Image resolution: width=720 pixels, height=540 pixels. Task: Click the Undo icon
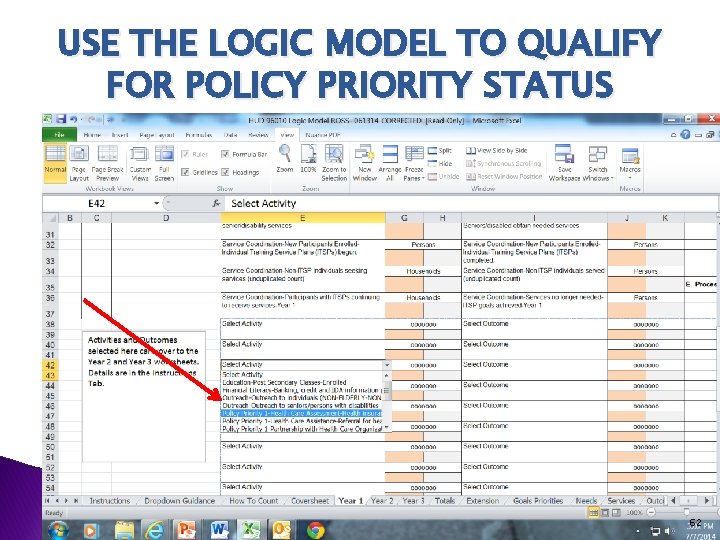(x=73, y=119)
